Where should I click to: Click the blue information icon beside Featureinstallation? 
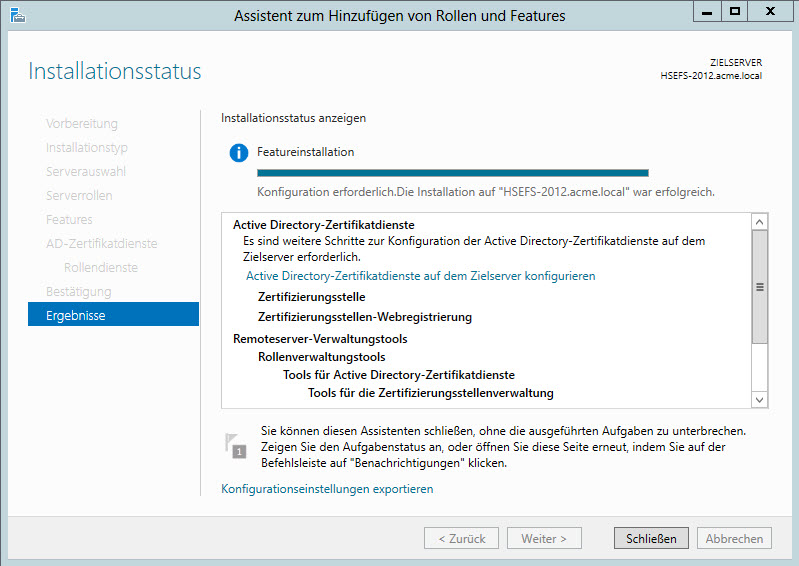[x=238, y=152]
